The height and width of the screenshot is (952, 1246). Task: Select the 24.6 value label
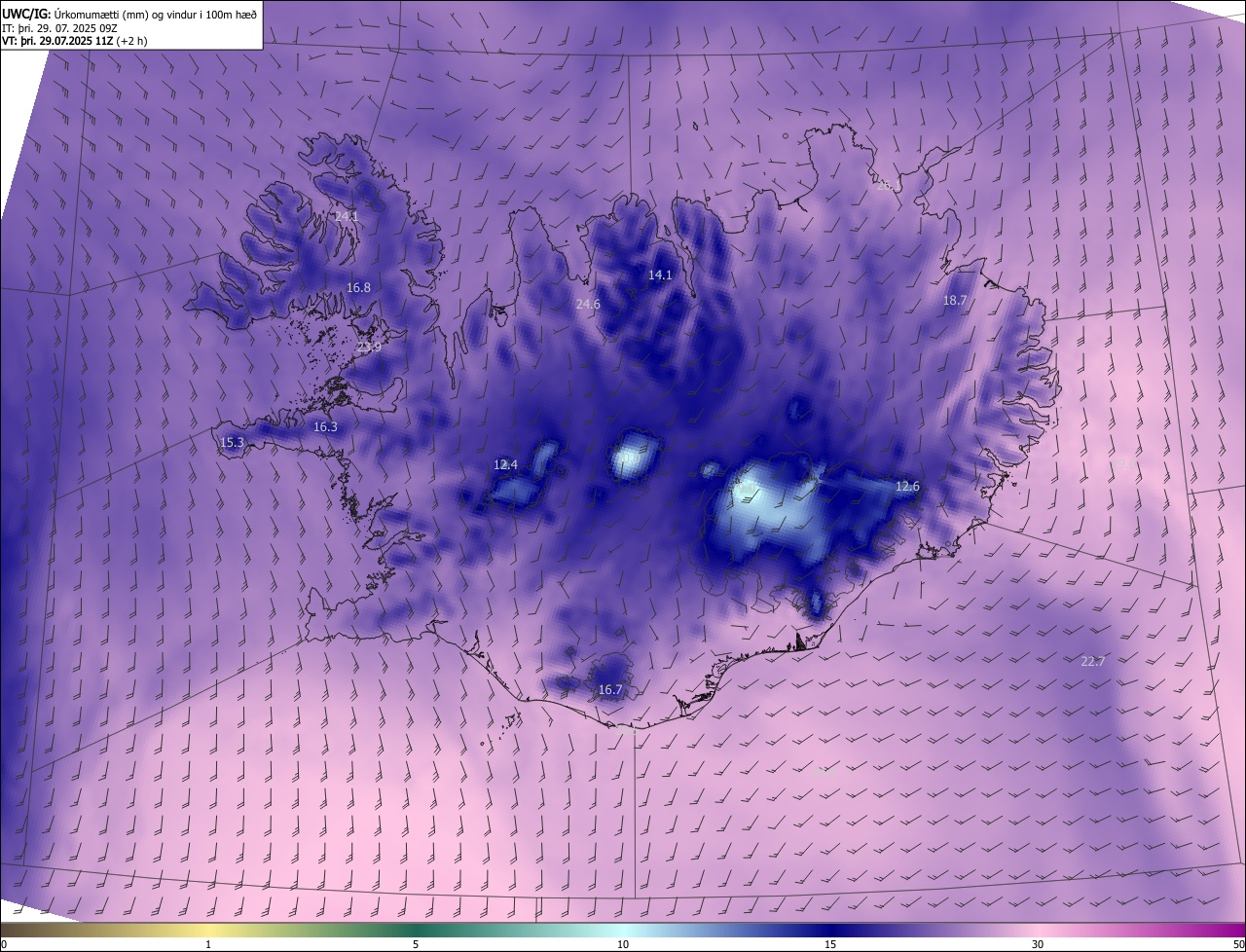[x=588, y=304]
